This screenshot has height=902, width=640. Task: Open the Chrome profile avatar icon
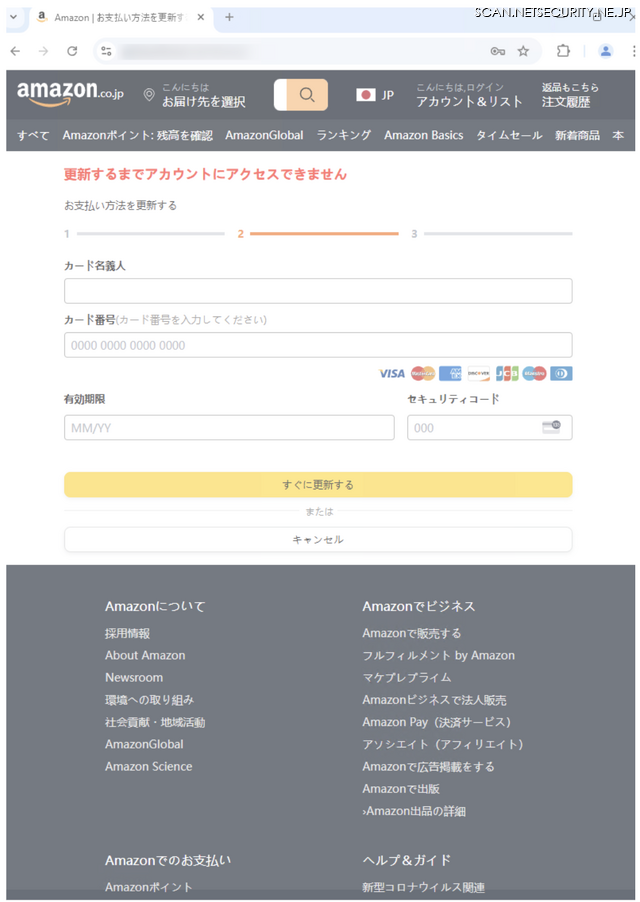point(605,51)
